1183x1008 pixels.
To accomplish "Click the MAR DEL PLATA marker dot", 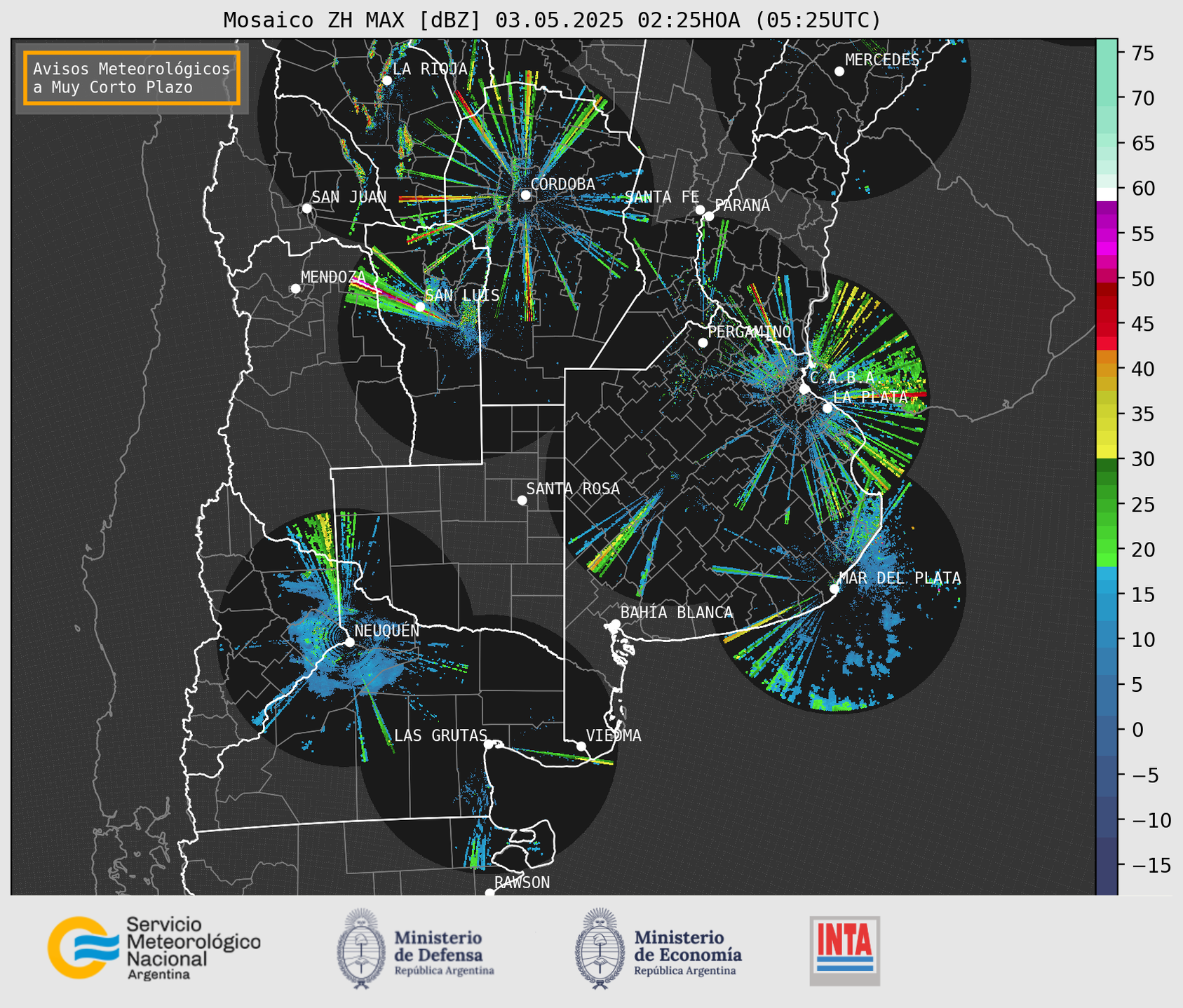I will (x=834, y=589).
